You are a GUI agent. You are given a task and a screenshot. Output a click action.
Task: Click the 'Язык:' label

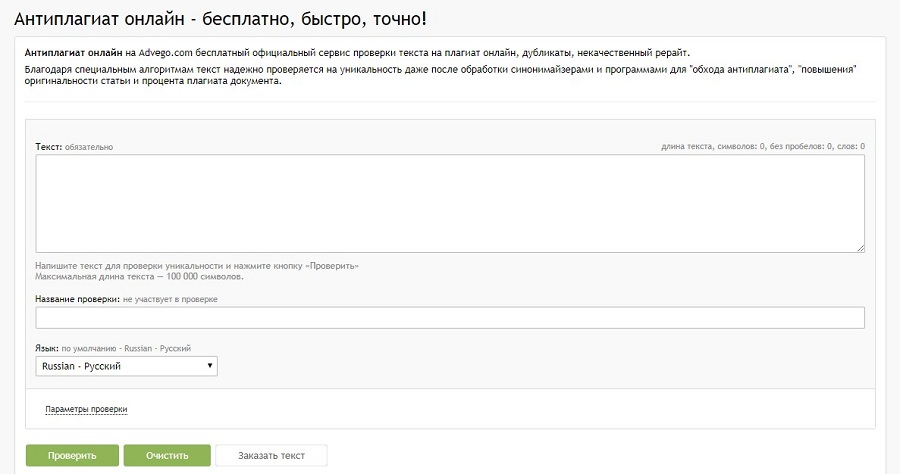47,348
